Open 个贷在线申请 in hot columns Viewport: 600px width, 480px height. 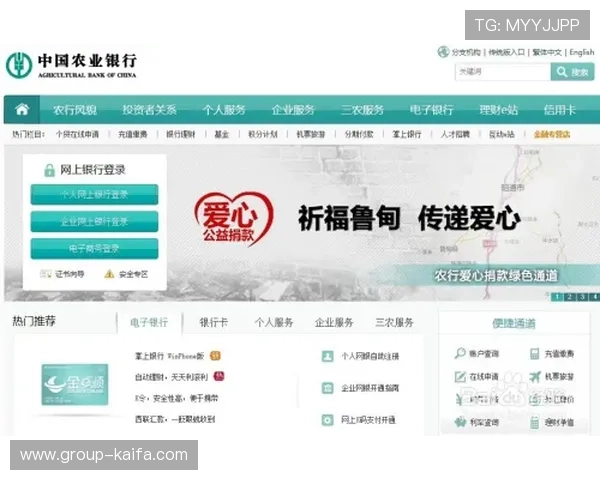pos(77,134)
